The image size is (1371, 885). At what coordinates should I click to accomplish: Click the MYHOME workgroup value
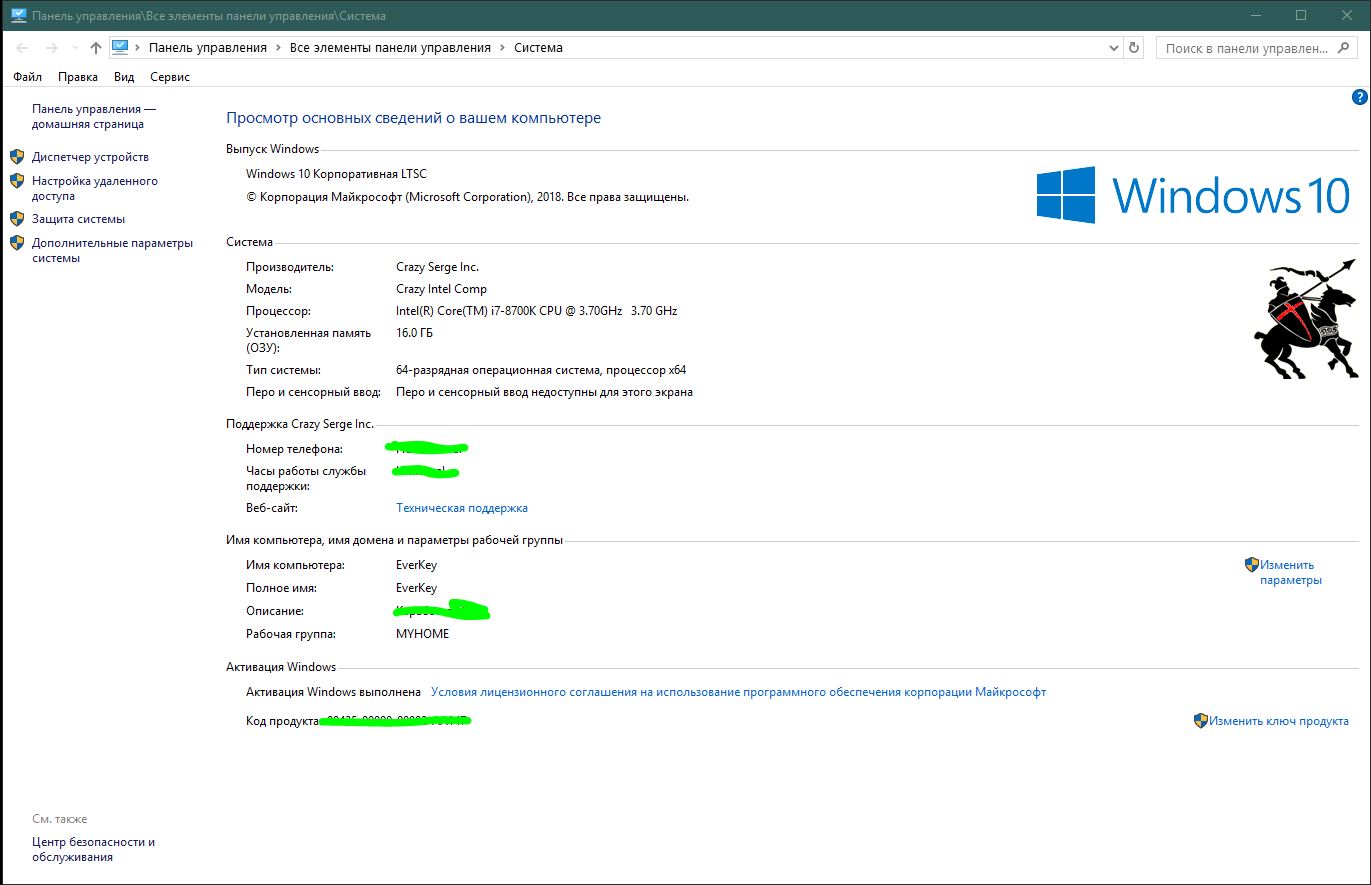point(423,634)
